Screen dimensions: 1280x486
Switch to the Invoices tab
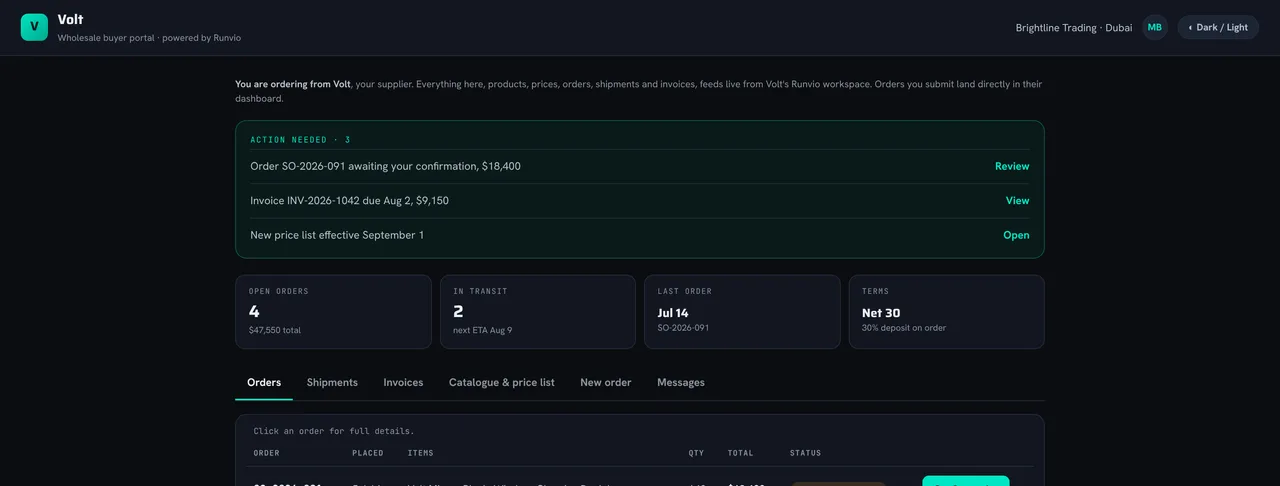[403, 382]
